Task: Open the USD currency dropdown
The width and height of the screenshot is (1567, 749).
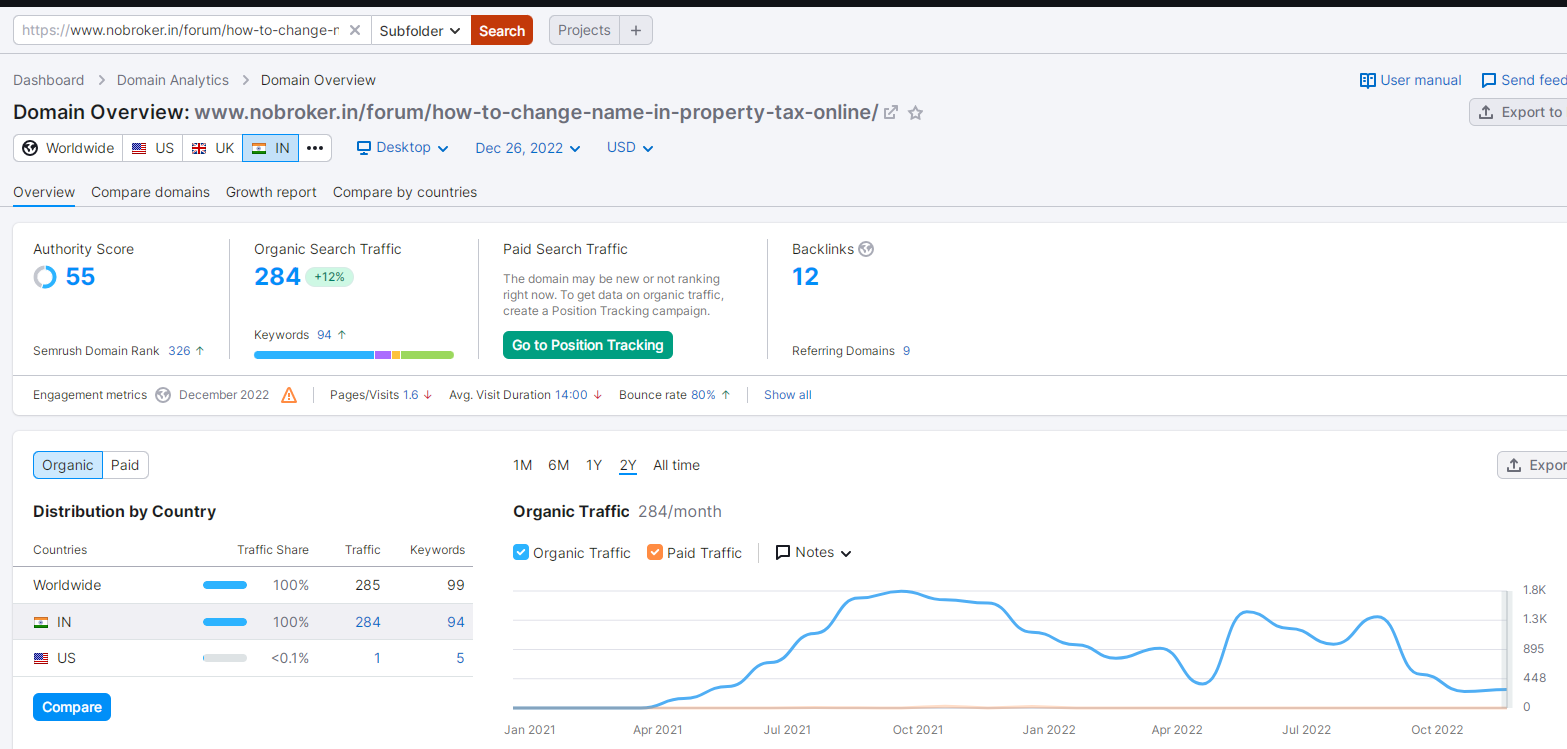Action: tap(630, 148)
